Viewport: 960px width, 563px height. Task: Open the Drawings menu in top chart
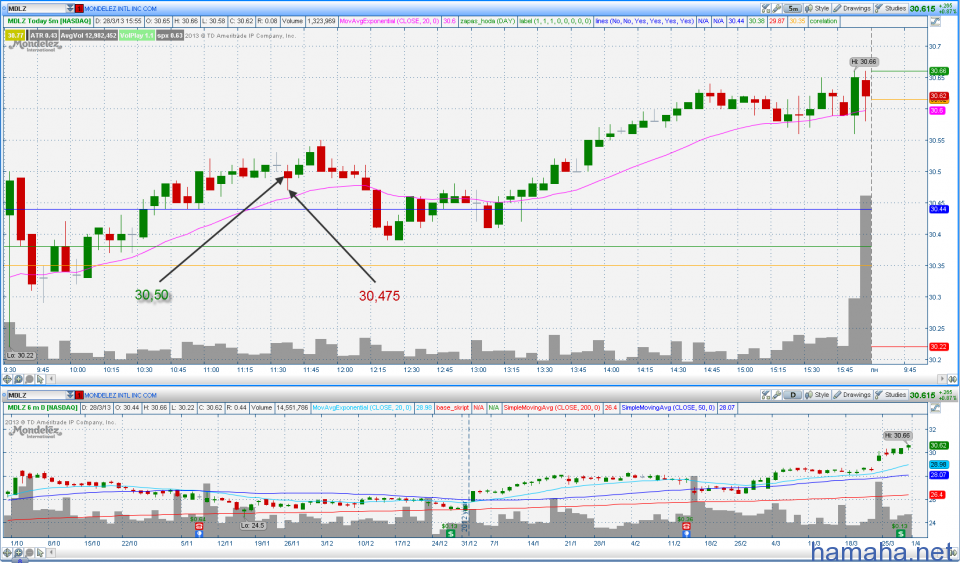click(x=852, y=9)
